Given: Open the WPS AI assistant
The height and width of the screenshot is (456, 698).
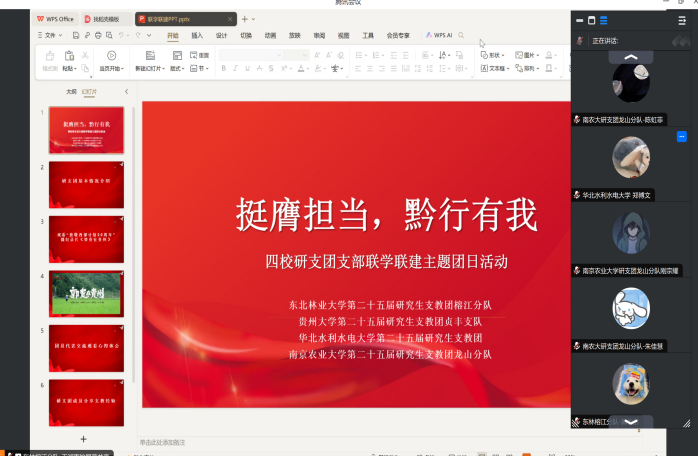Looking at the screenshot, I should (439, 35).
